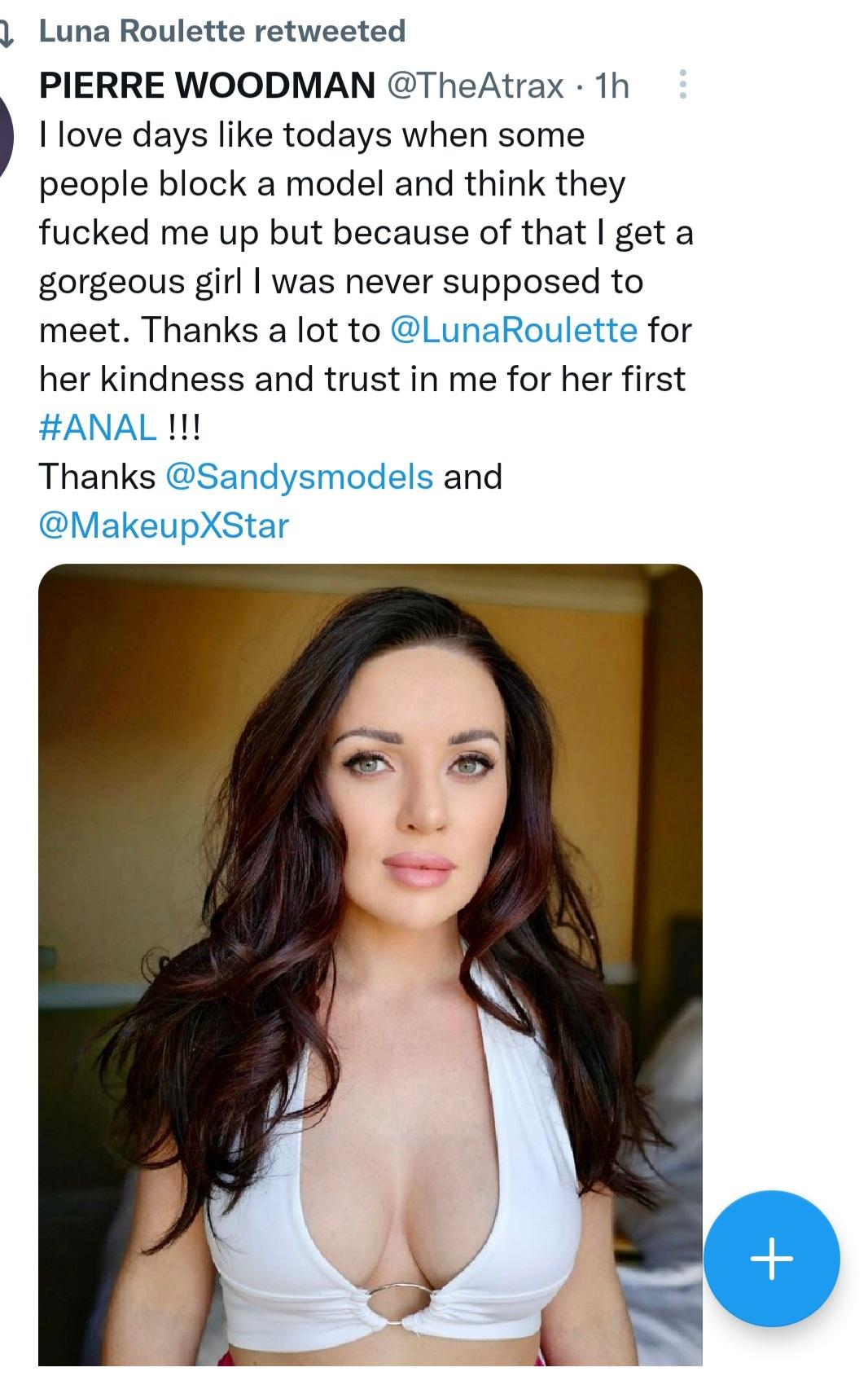Visit the @MakeupXStar mention
This screenshot has height=1376, width=868.
[x=164, y=525]
